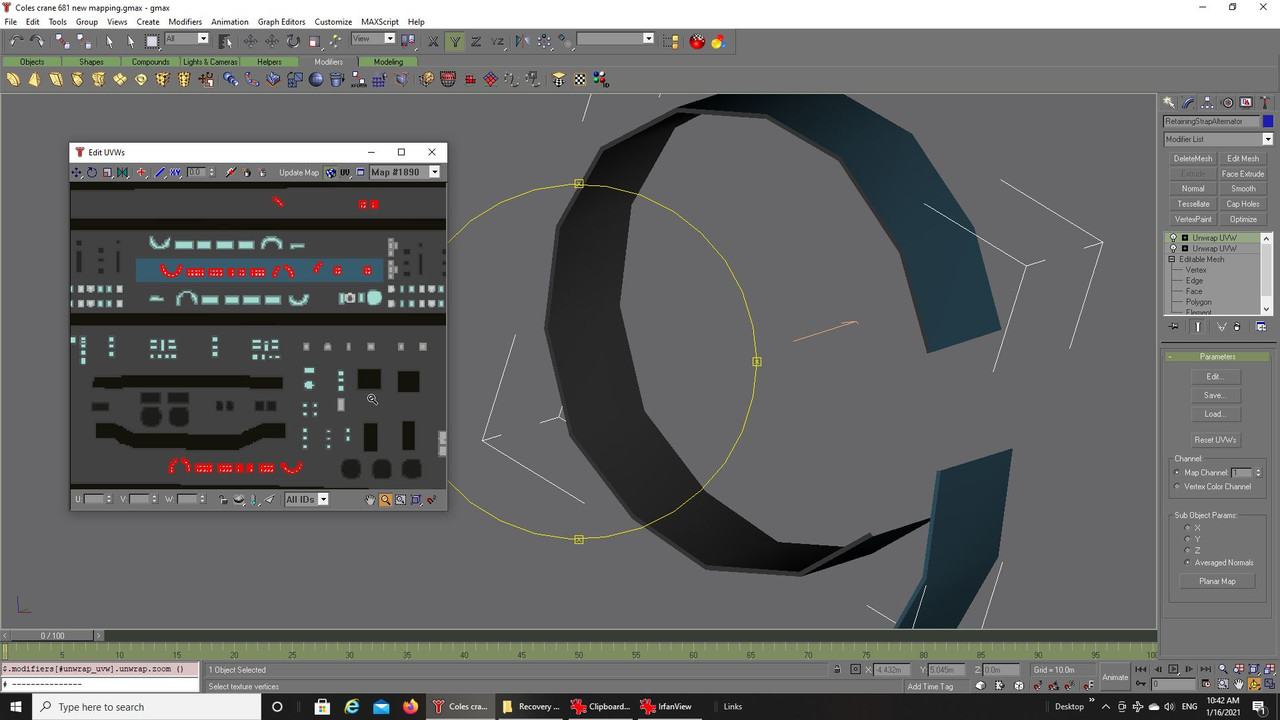Choose the Vertex Color Channel radio option
This screenshot has width=1280, height=720.
pyautogui.click(x=1177, y=487)
